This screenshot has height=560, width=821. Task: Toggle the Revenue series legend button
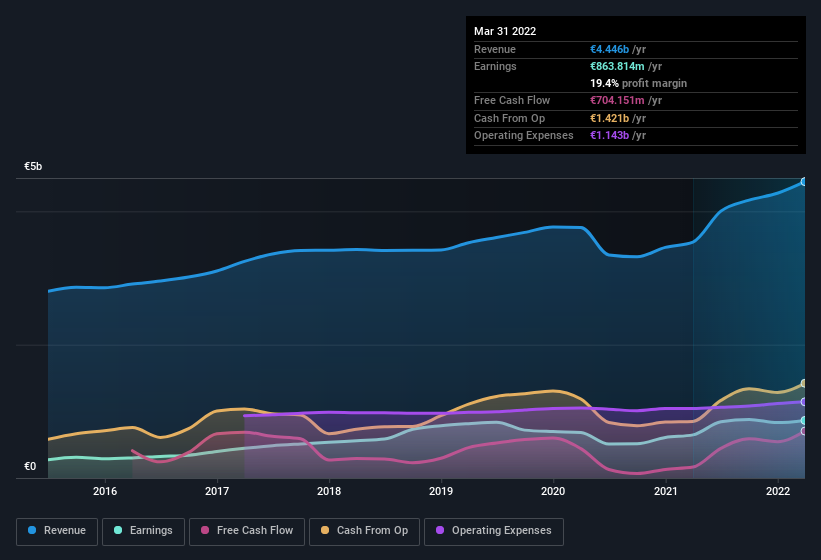[57, 531]
